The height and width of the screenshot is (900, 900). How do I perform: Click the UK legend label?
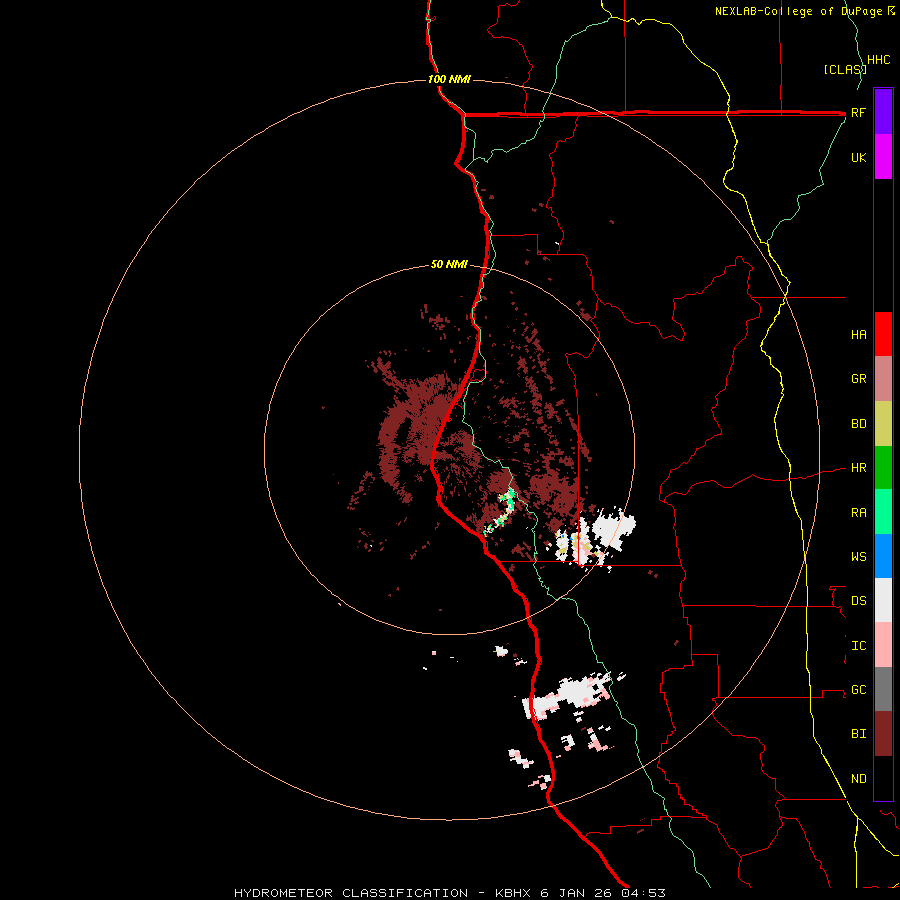(858, 157)
